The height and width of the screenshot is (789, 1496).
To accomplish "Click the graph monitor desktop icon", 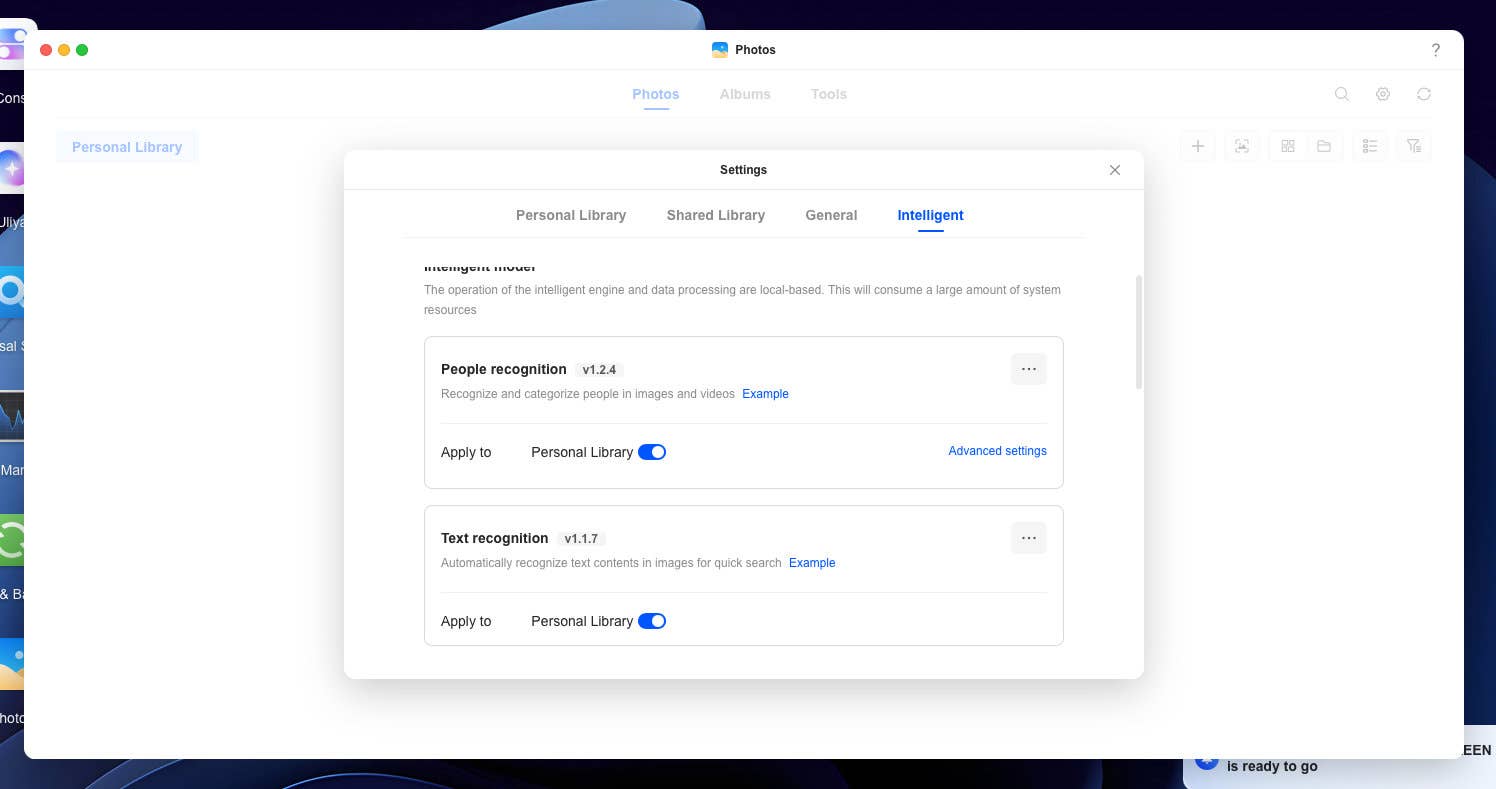I will point(12,415).
